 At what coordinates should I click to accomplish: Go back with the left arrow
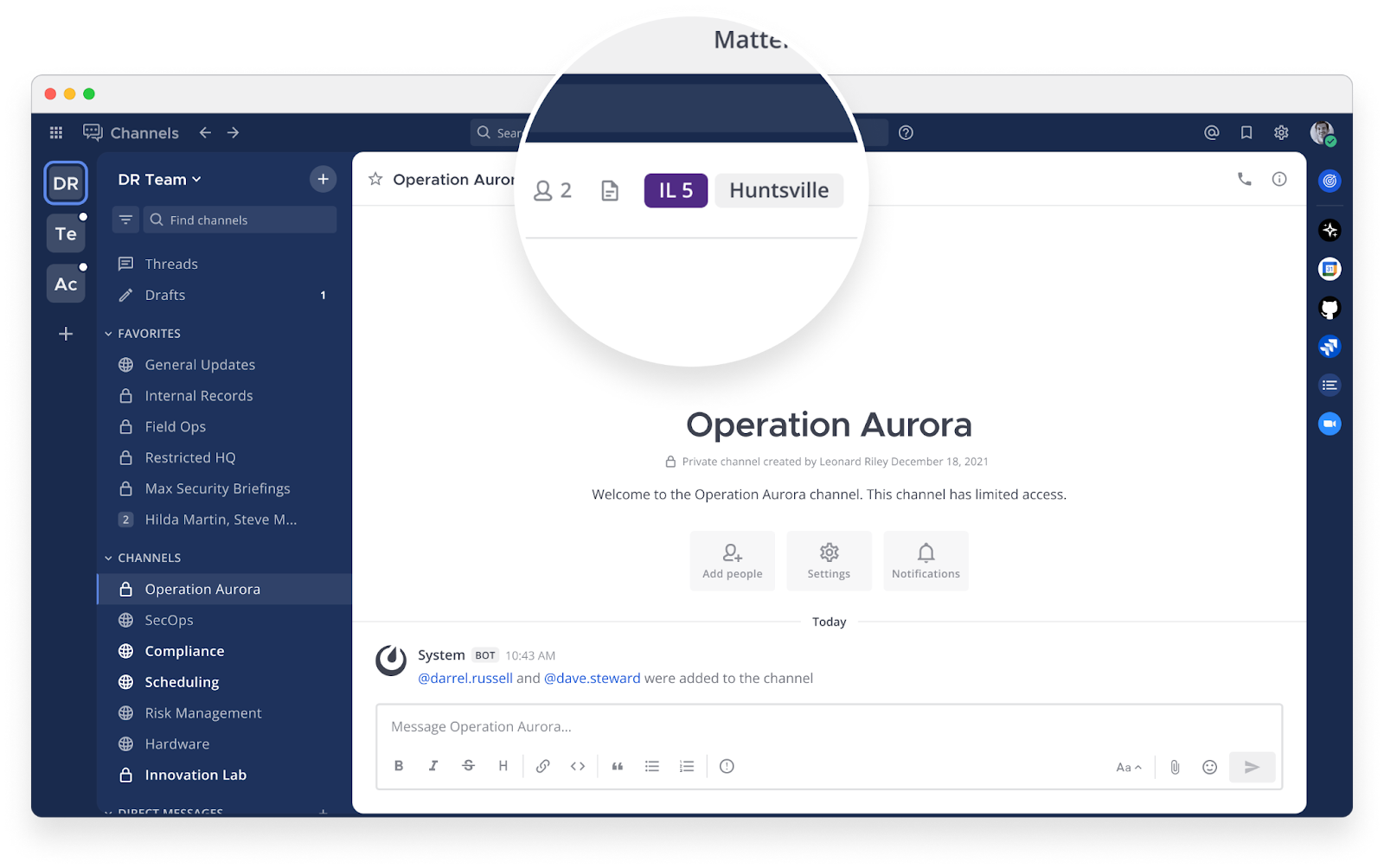[x=205, y=132]
